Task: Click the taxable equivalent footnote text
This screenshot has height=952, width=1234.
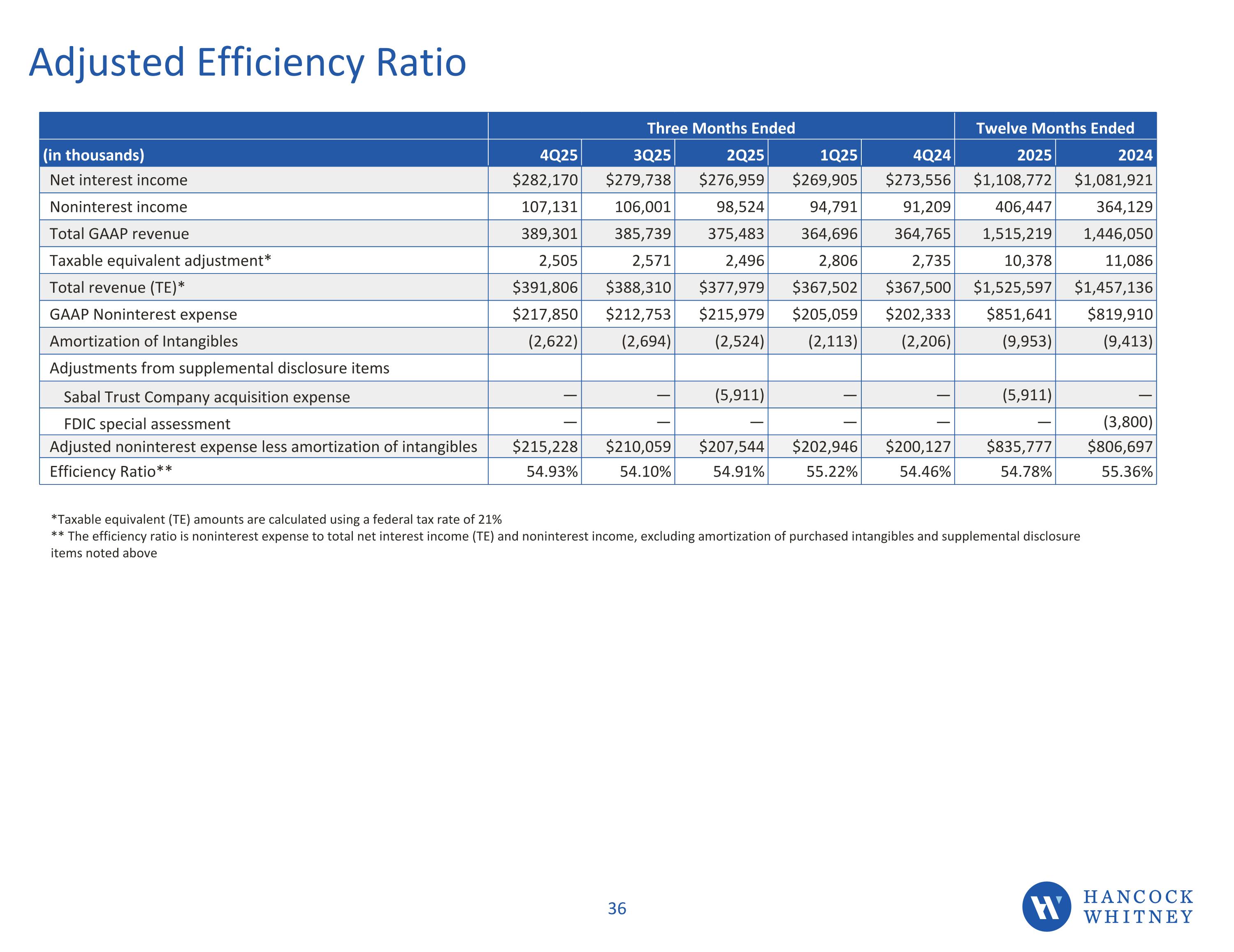Action: click(x=276, y=519)
